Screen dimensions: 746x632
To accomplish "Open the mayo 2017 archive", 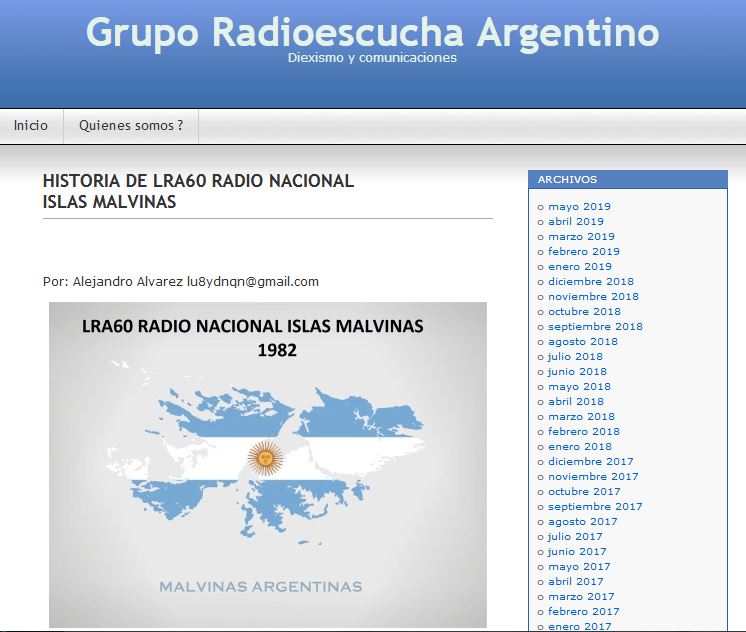I will tap(579, 566).
